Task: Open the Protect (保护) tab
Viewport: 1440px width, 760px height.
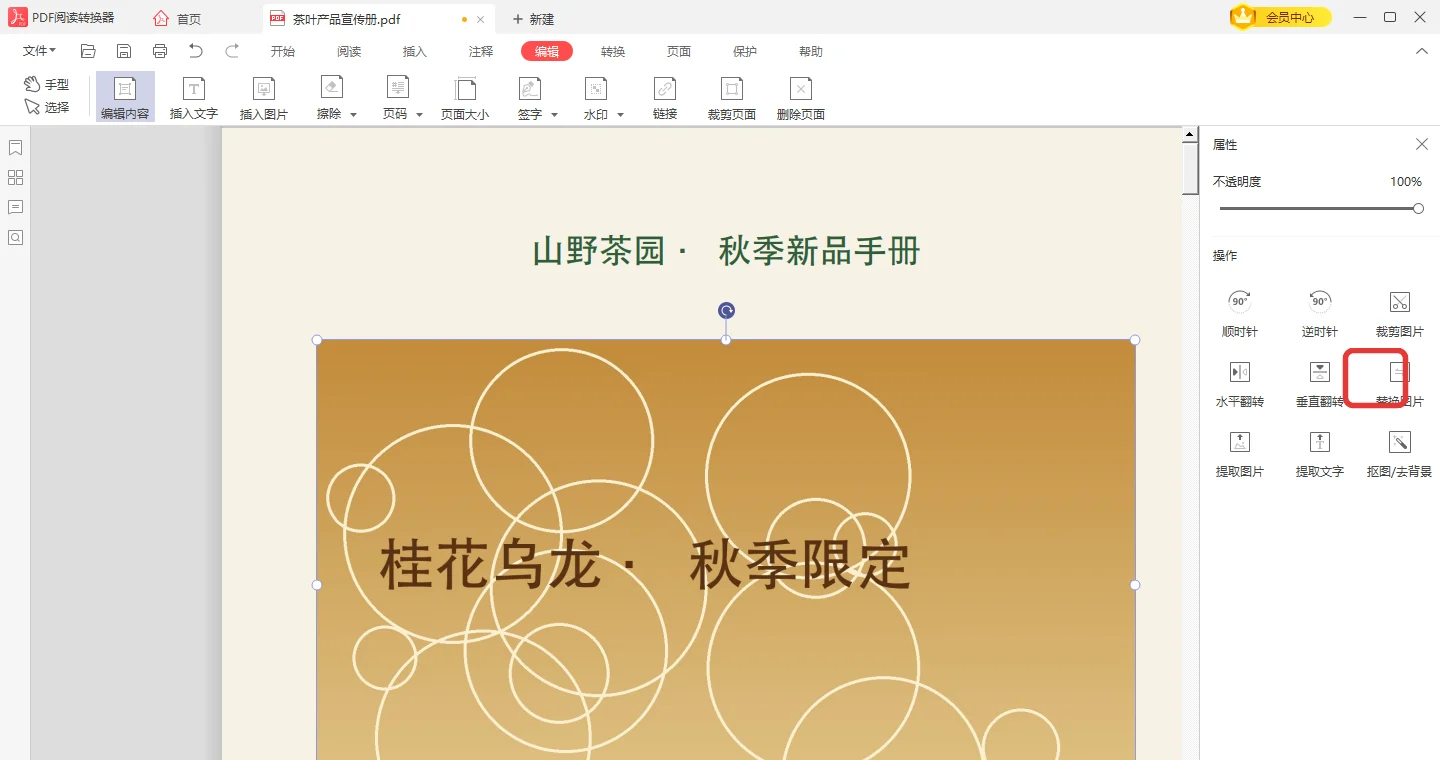Action: pyautogui.click(x=745, y=51)
